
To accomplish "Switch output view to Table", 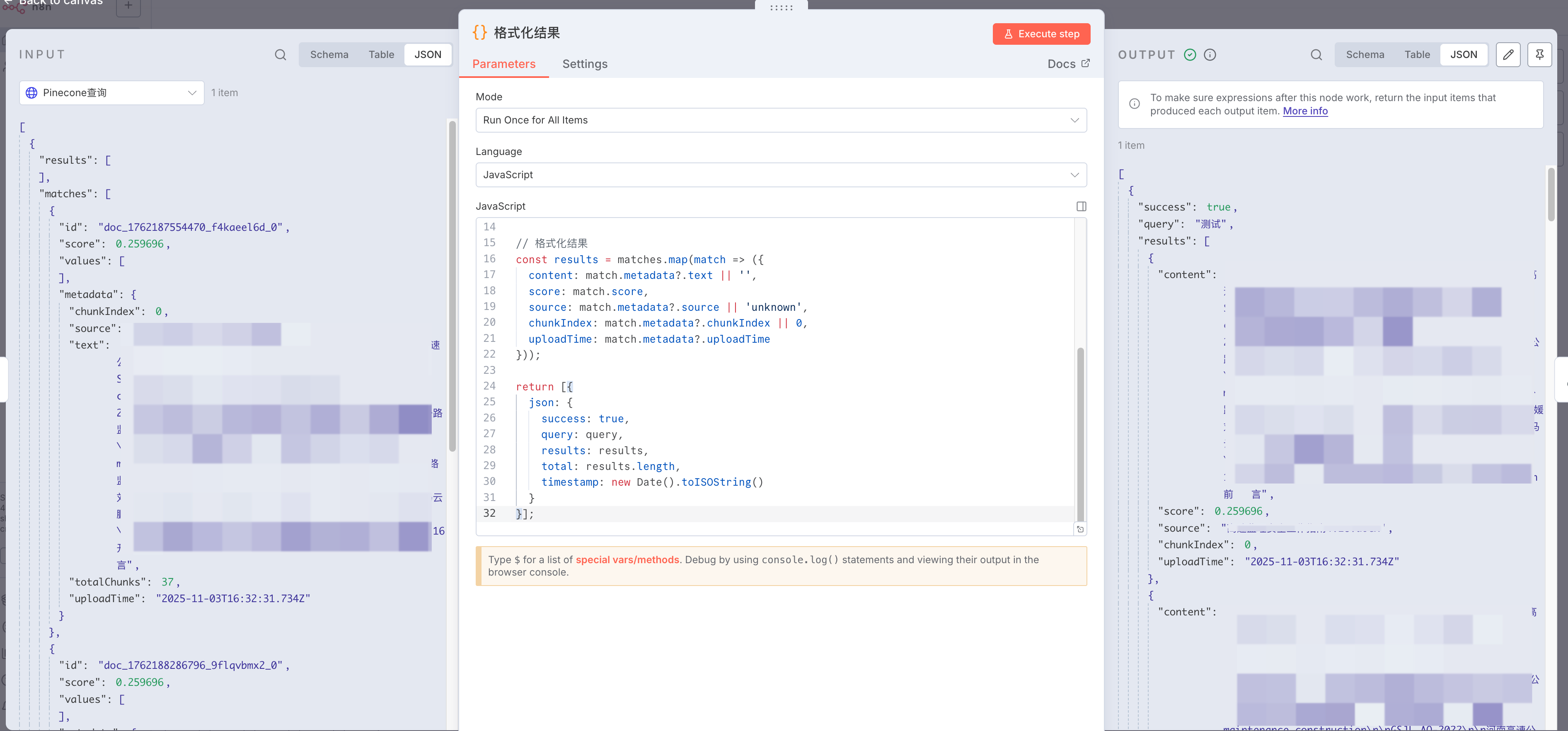I will 1416,55.
